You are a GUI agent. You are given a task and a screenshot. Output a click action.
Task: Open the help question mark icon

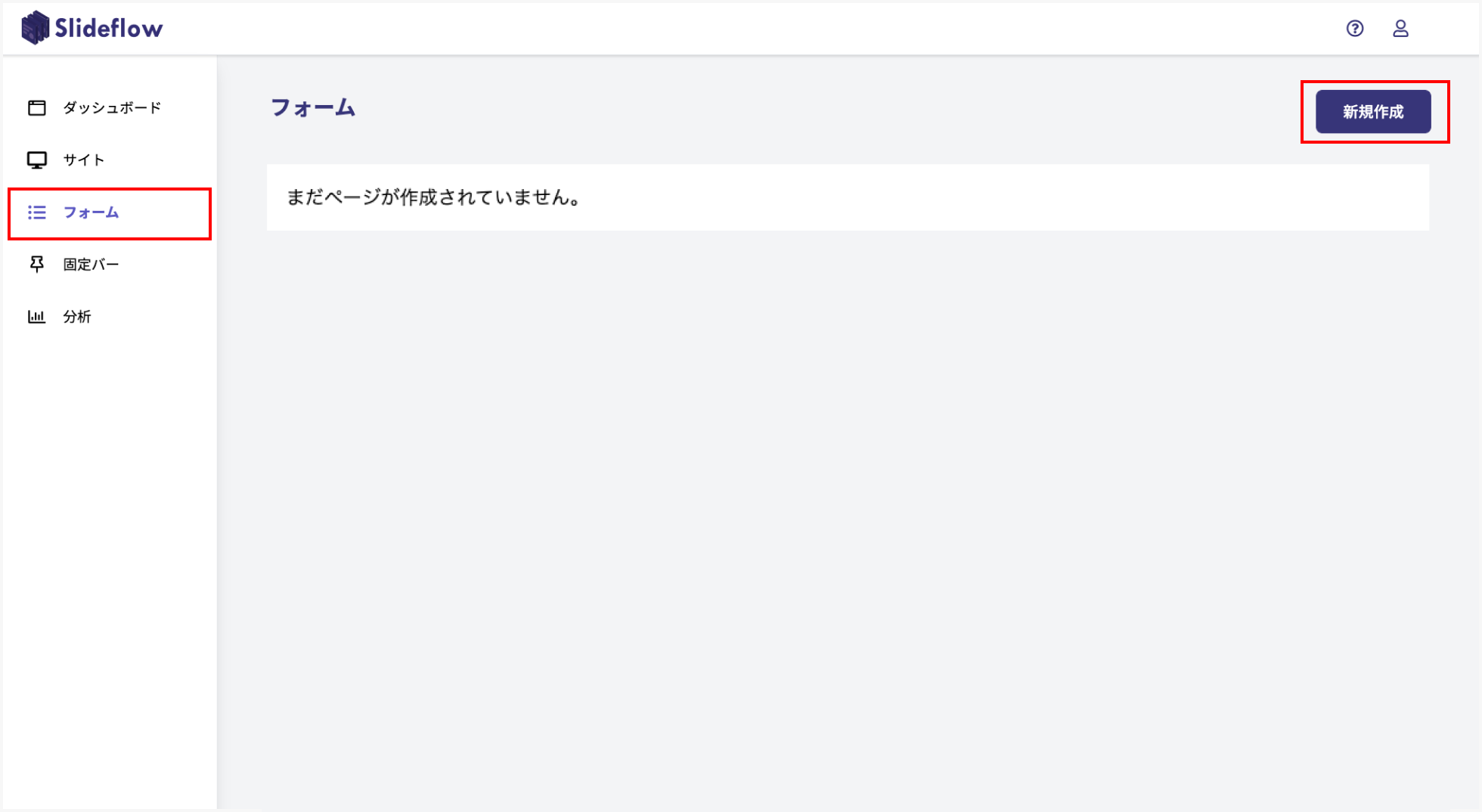(1354, 29)
